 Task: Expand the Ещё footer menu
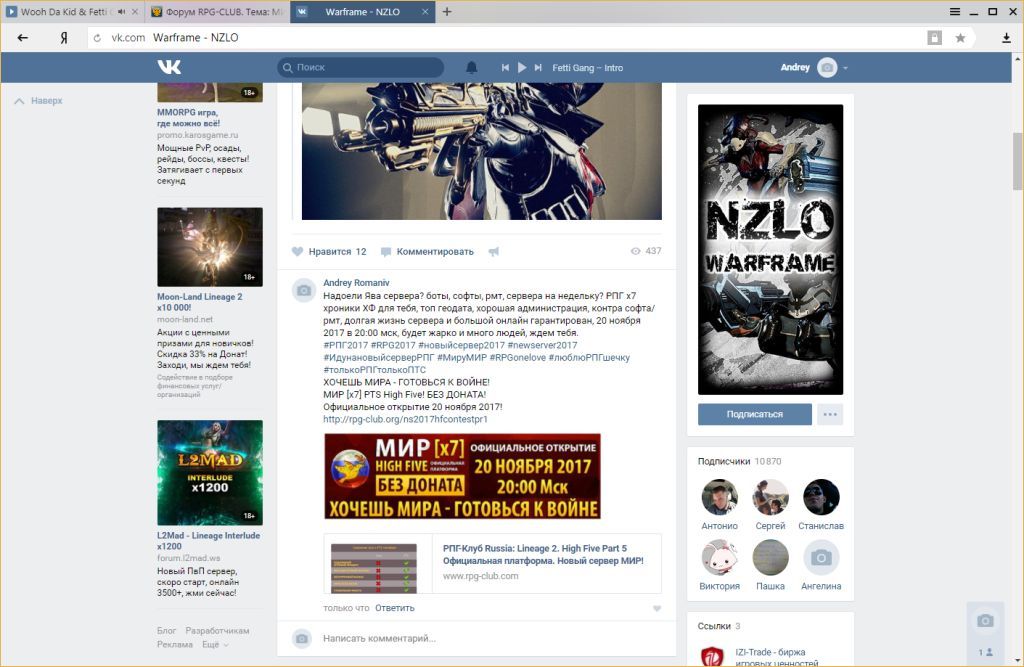(x=214, y=645)
